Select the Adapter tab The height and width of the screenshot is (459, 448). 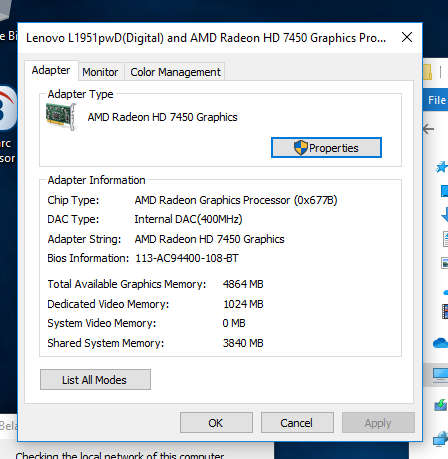pos(51,70)
